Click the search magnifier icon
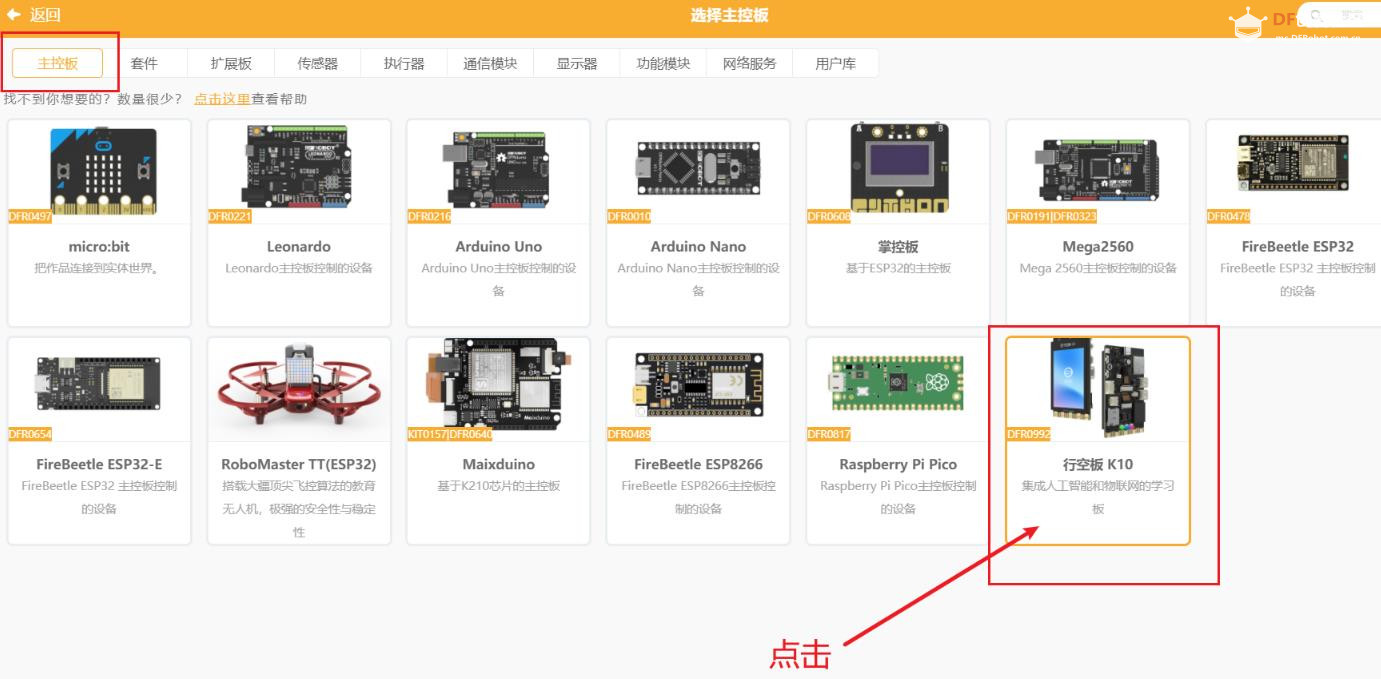 tap(1318, 15)
